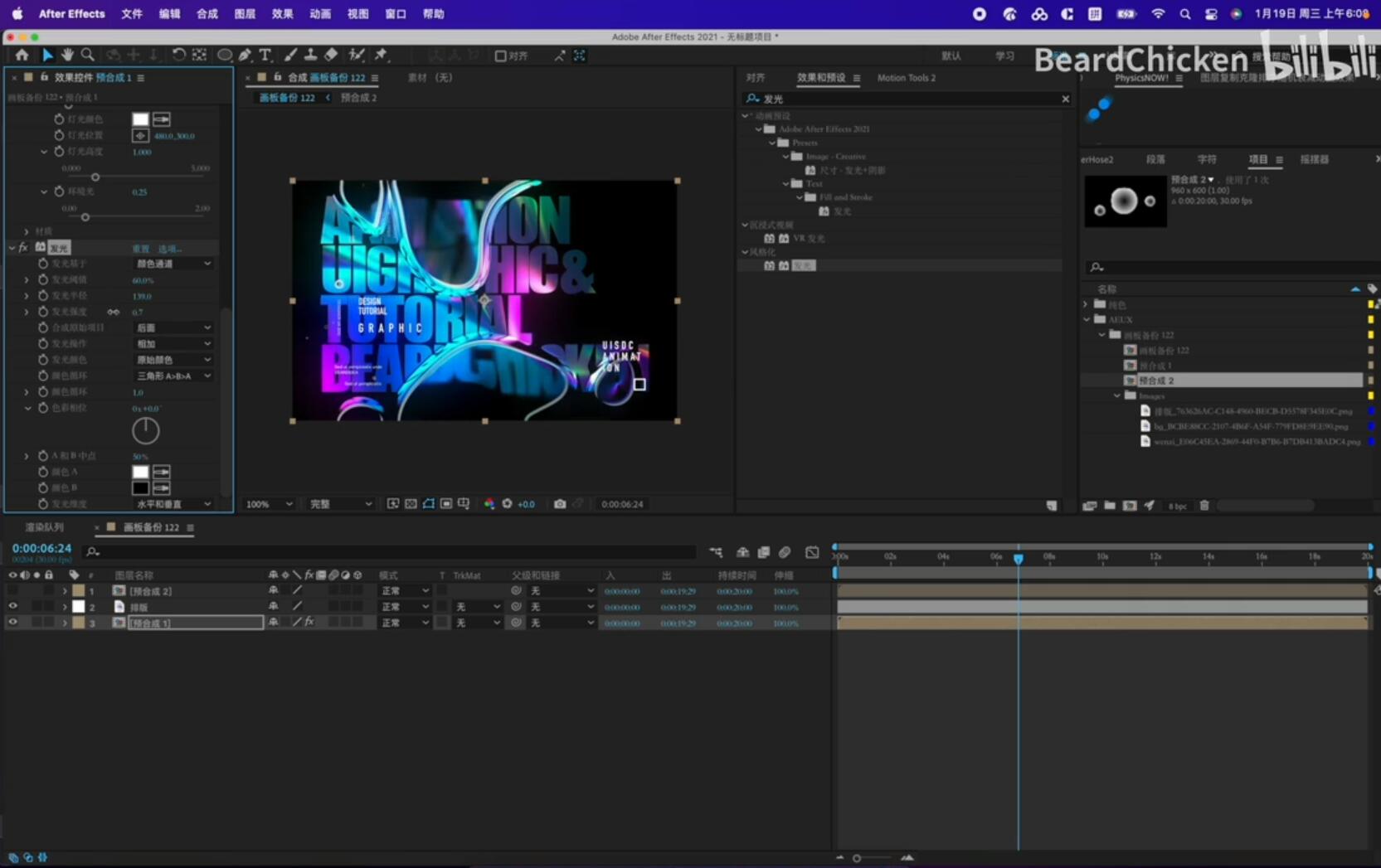Click the 学习 workspace button
This screenshot has width=1381, height=868.
pyautogui.click(x=1004, y=56)
